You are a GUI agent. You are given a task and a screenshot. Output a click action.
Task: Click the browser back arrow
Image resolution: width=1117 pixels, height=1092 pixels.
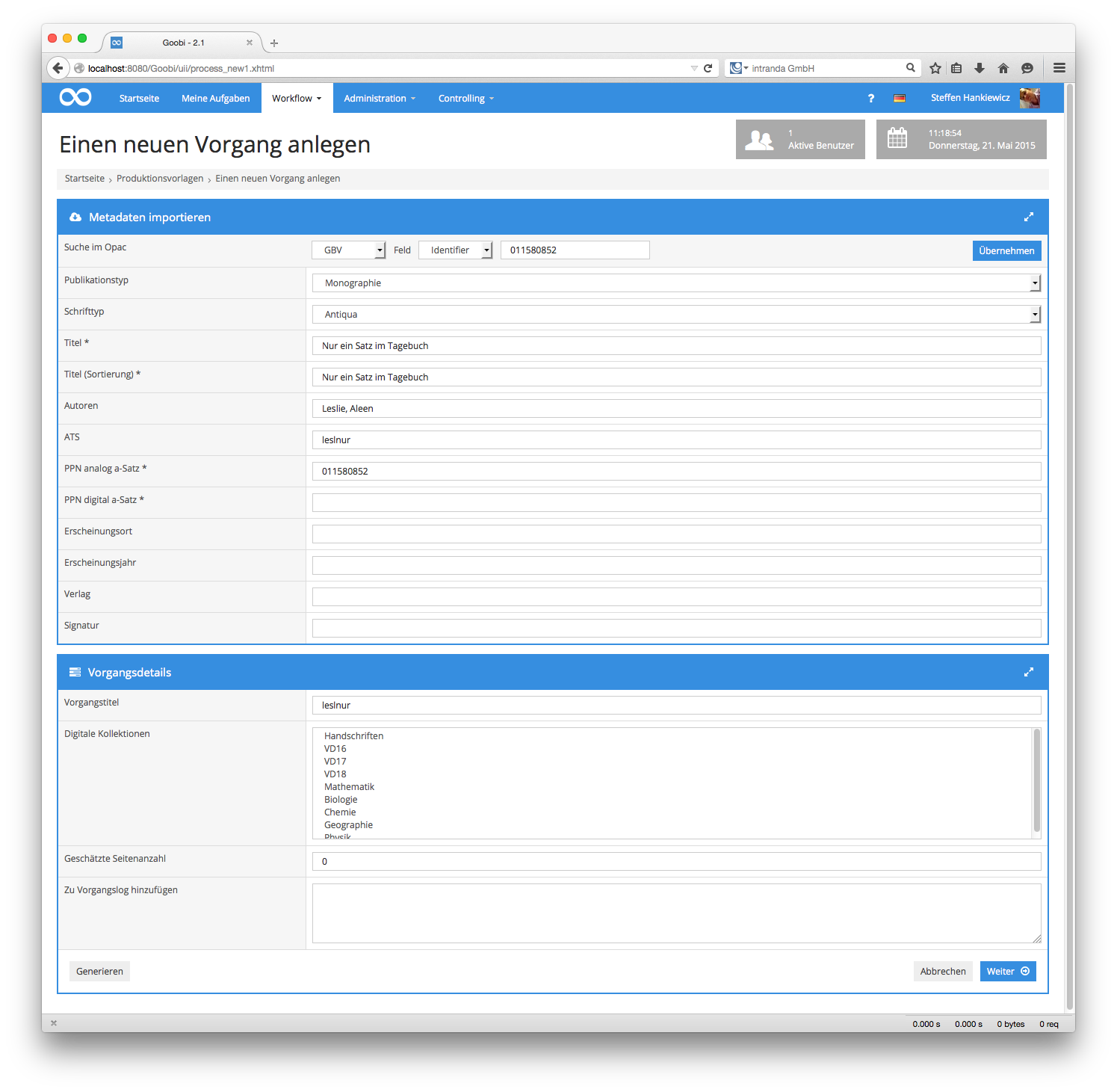[x=58, y=68]
